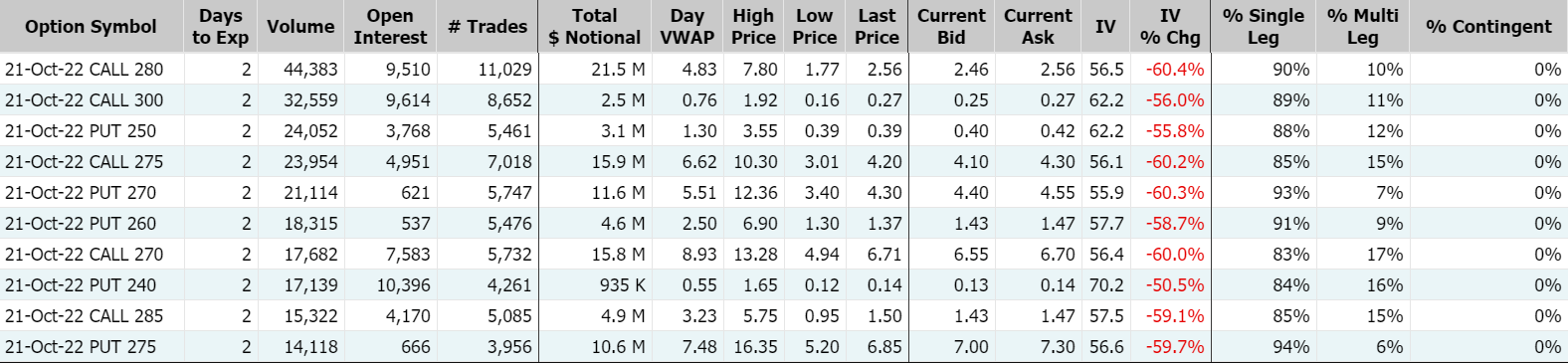Click the Current Ask column header

1038,27
